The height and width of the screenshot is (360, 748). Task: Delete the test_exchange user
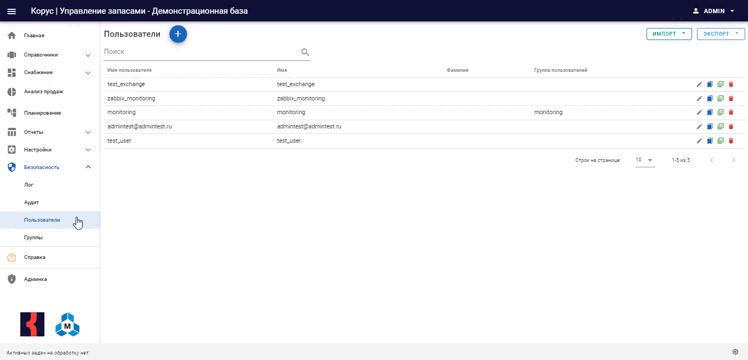(731, 84)
